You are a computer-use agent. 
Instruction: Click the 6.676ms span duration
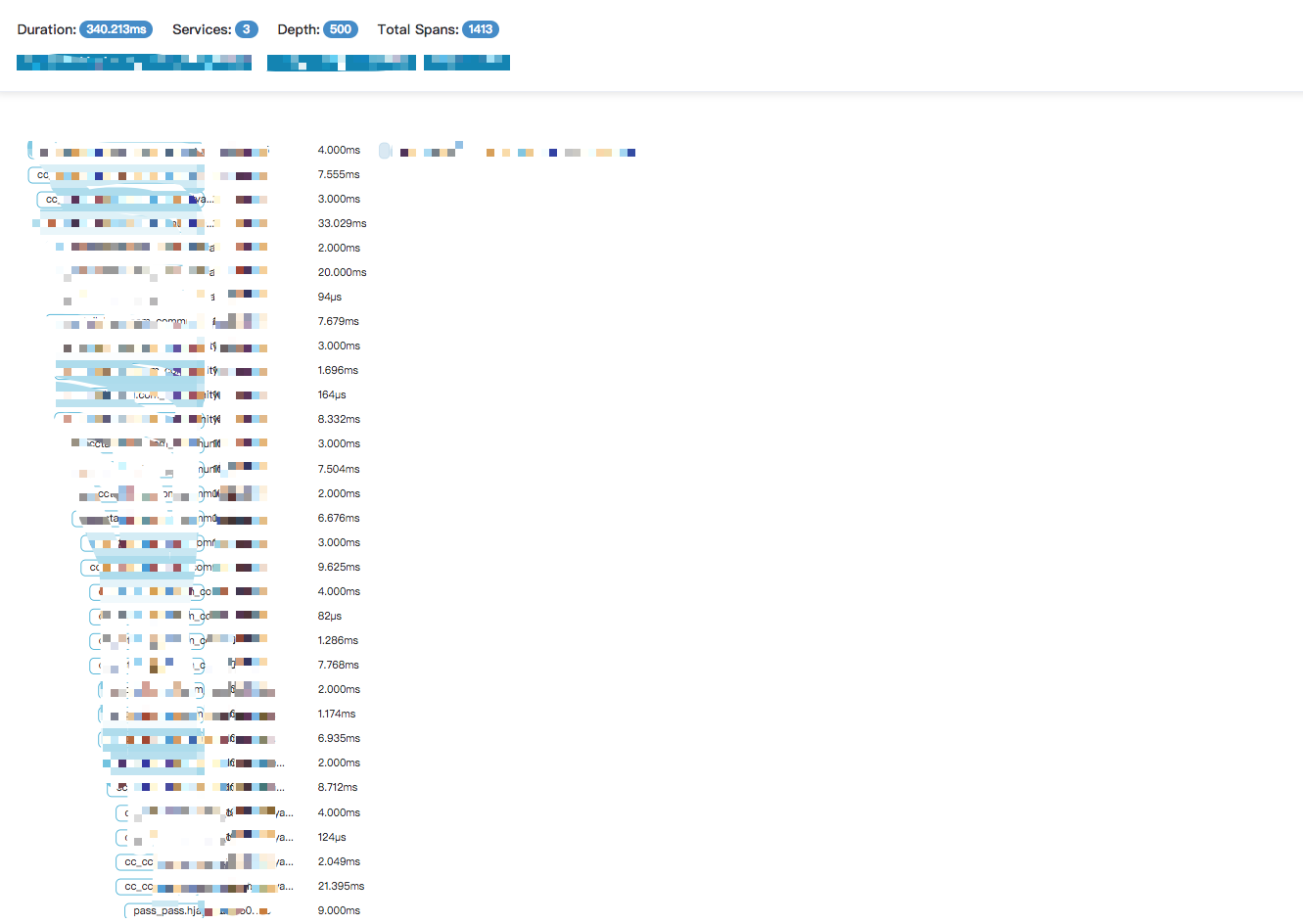click(x=339, y=518)
